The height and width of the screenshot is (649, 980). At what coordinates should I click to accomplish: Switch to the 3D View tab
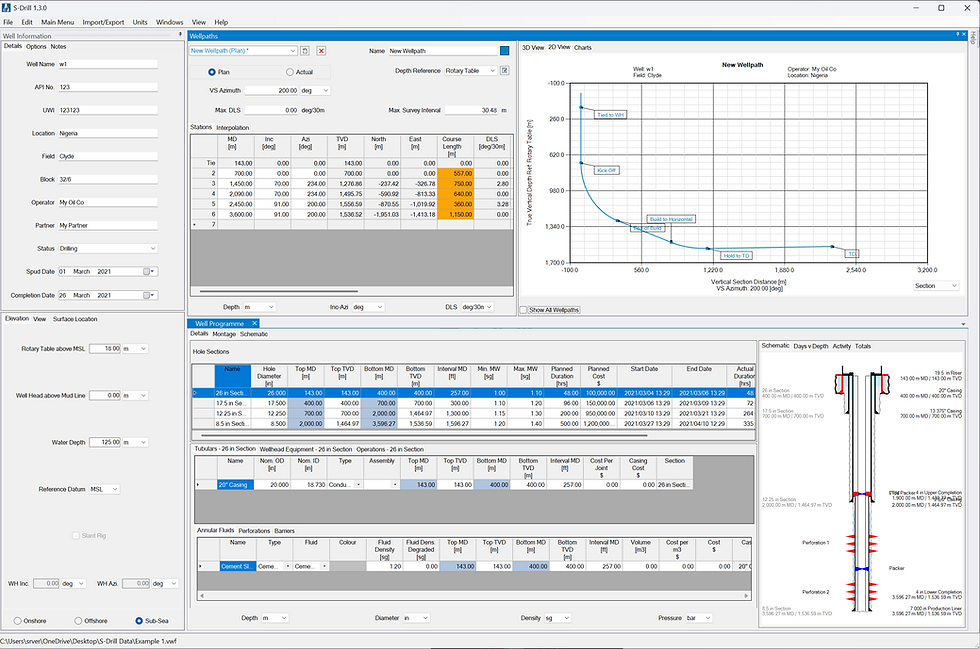533,48
